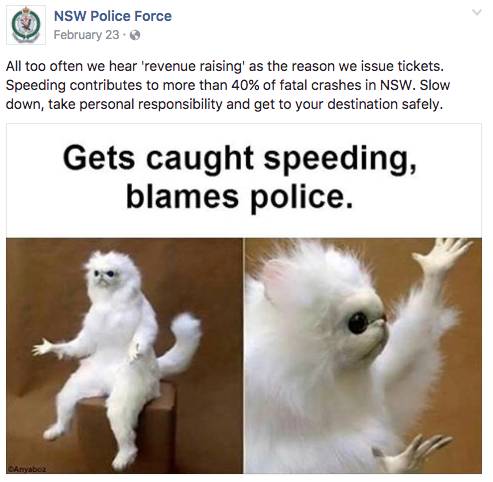Click the cat's outstretched left paw
This screenshot has width=493, height=482.
click(43, 348)
